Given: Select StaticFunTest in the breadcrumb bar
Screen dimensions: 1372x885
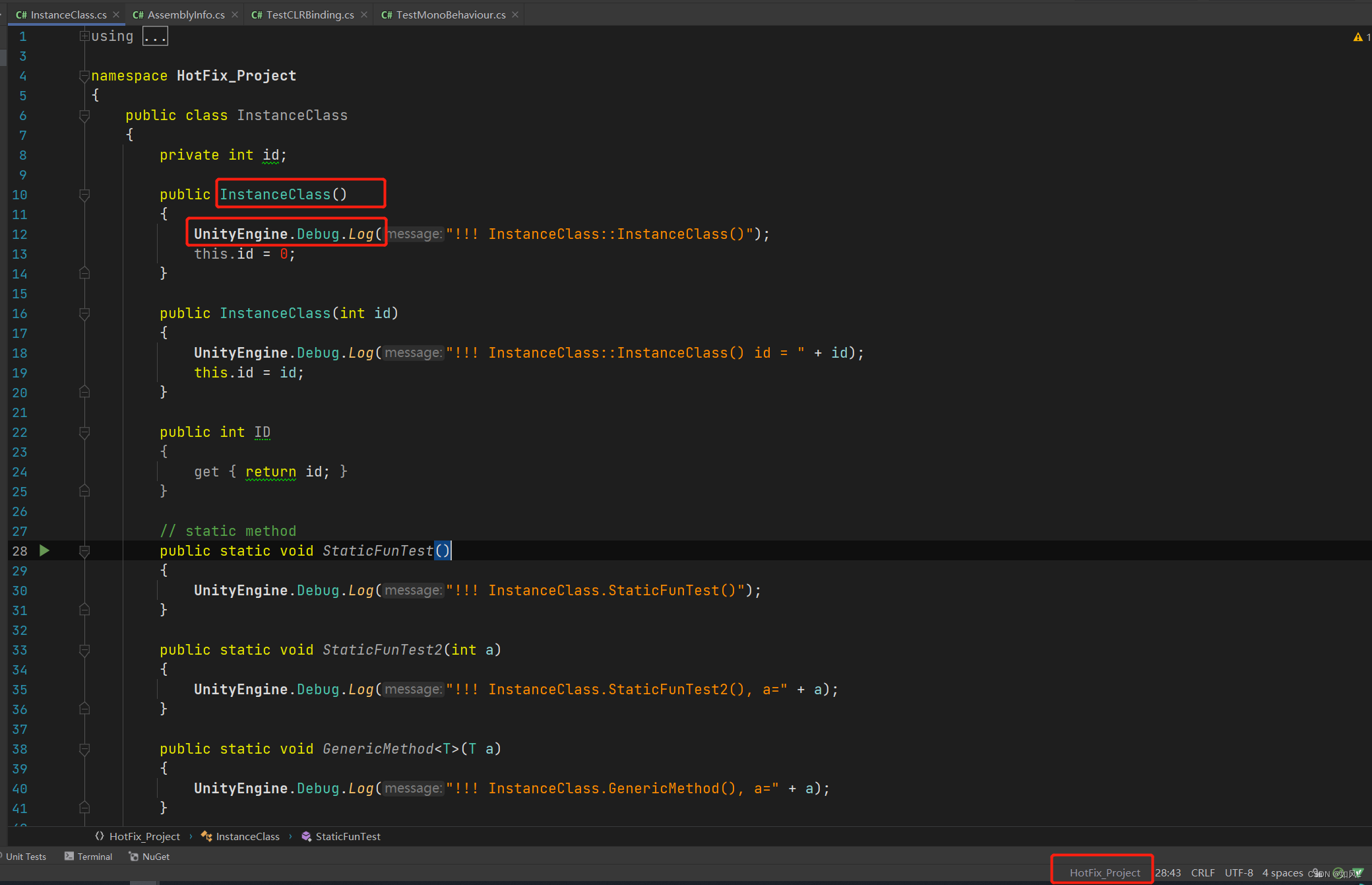Looking at the screenshot, I should point(341,836).
